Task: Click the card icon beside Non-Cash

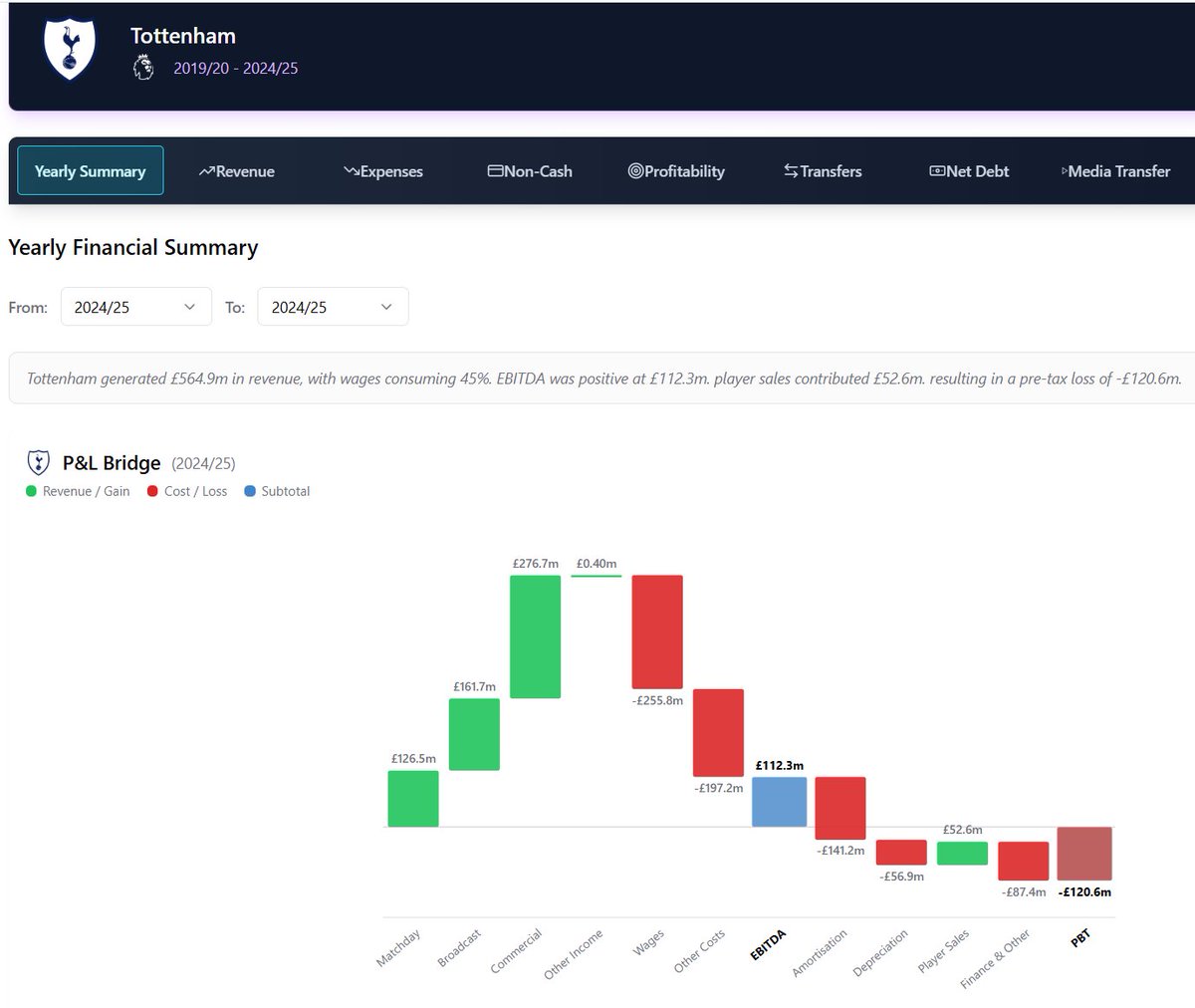Action: tap(495, 171)
